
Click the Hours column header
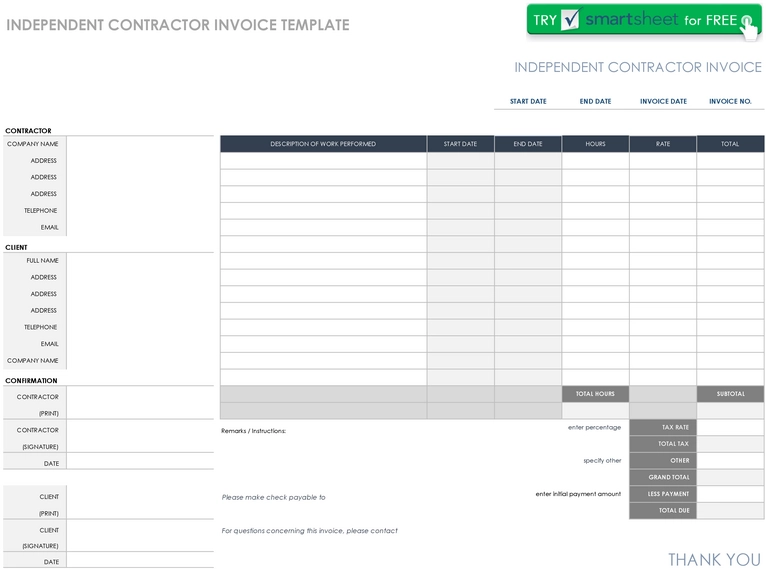coord(595,144)
